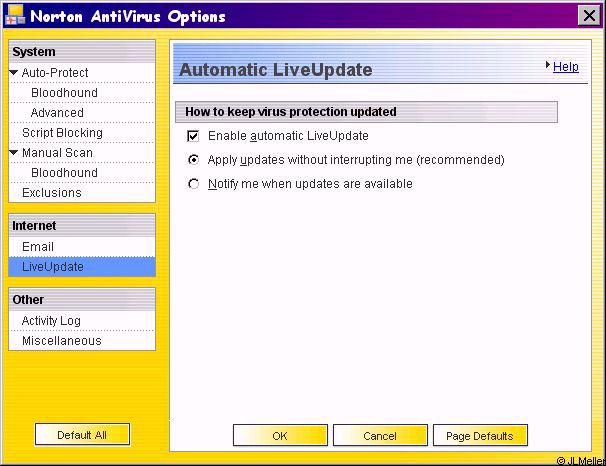This screenshot has height=466, width=606.
Task: Click the Automatic LiveUpdate heading
Action: [276, 70]
